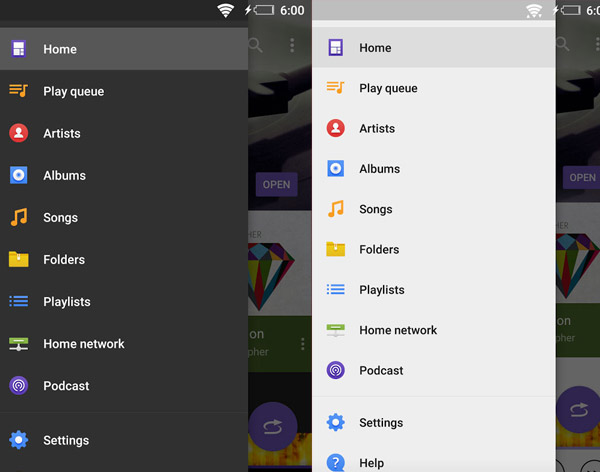Click Home network icon in the light drawer
Image resolution: width=600 pixels, height=472 pixels.
336,330
